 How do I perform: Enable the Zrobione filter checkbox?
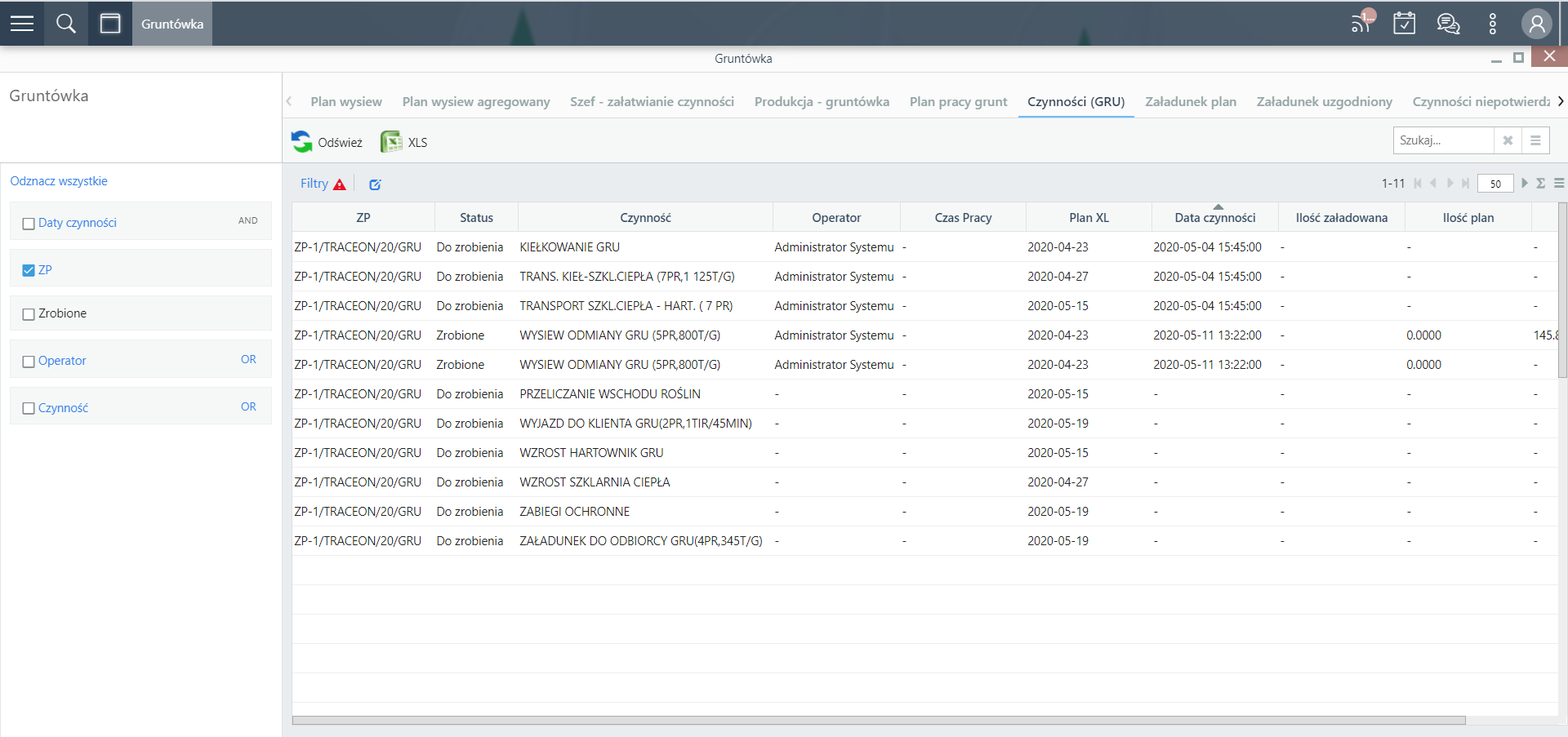point(29,314)
